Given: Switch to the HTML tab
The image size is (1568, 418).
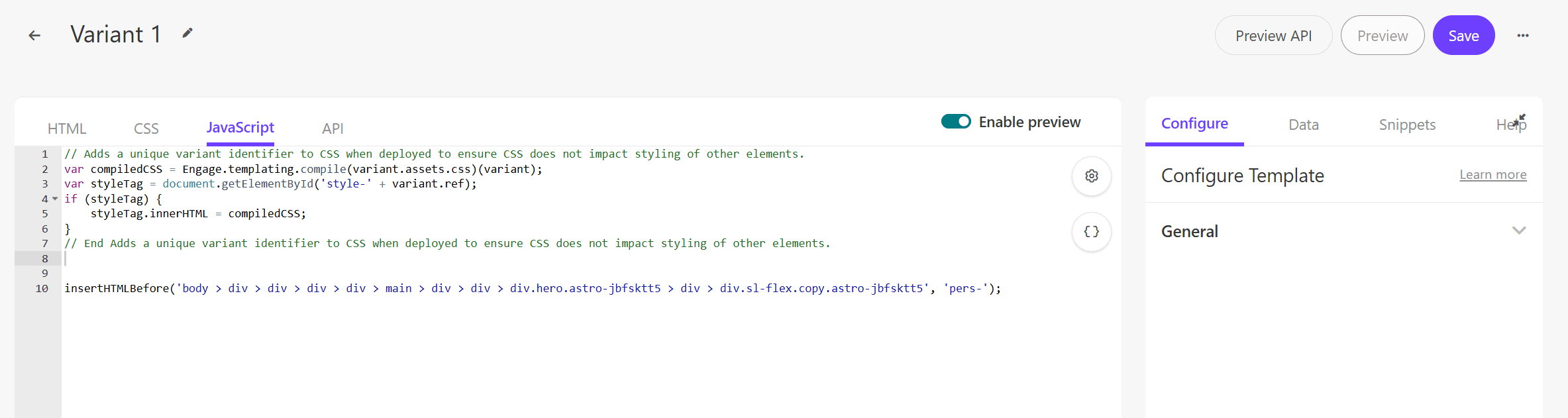Looking at the screenshot, I should (x=67, y=129).
